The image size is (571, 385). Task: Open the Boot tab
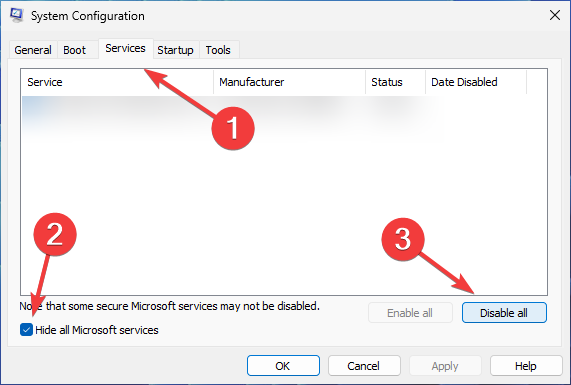point(74,50)
